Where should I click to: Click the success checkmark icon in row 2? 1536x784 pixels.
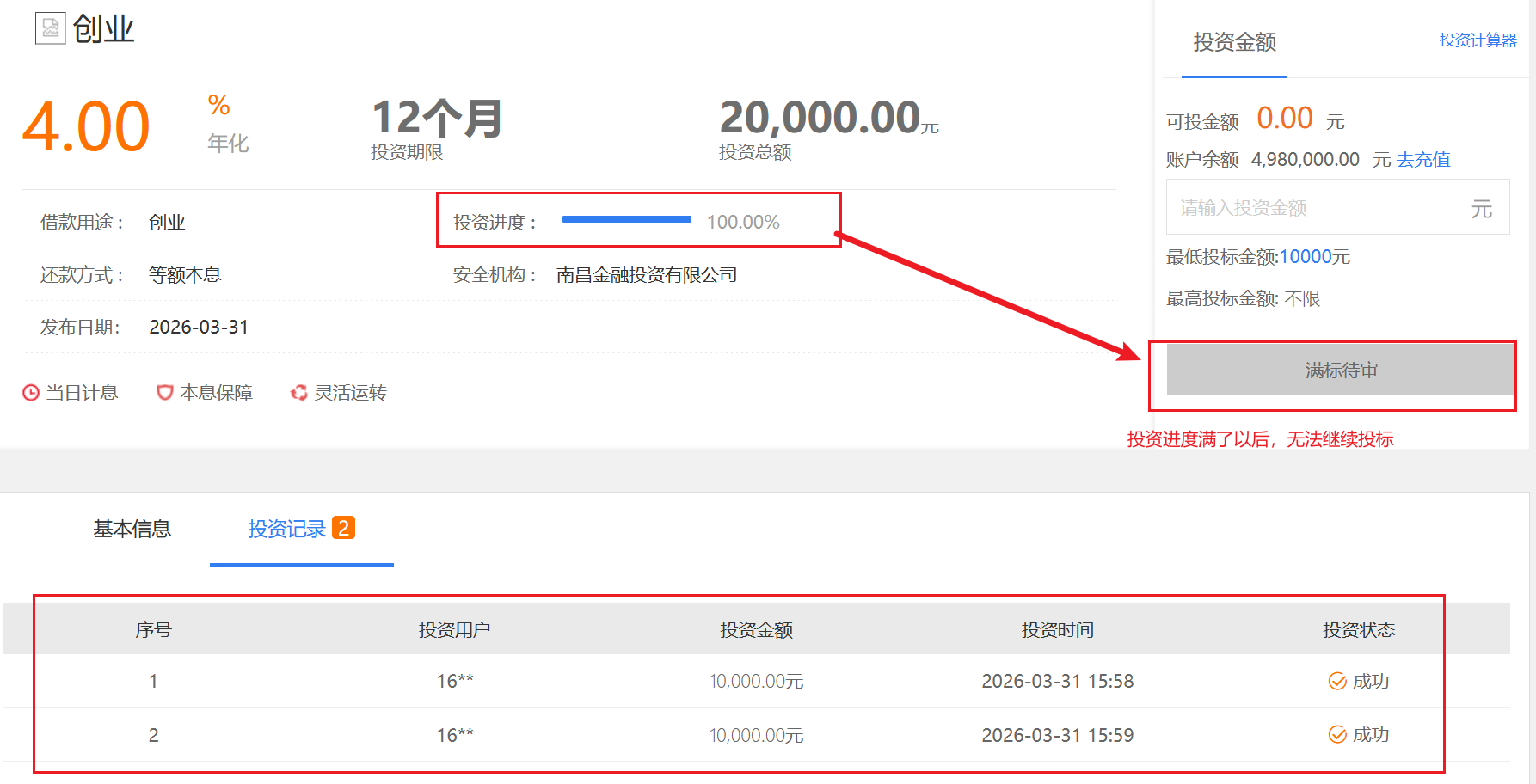pos(1337,735)
